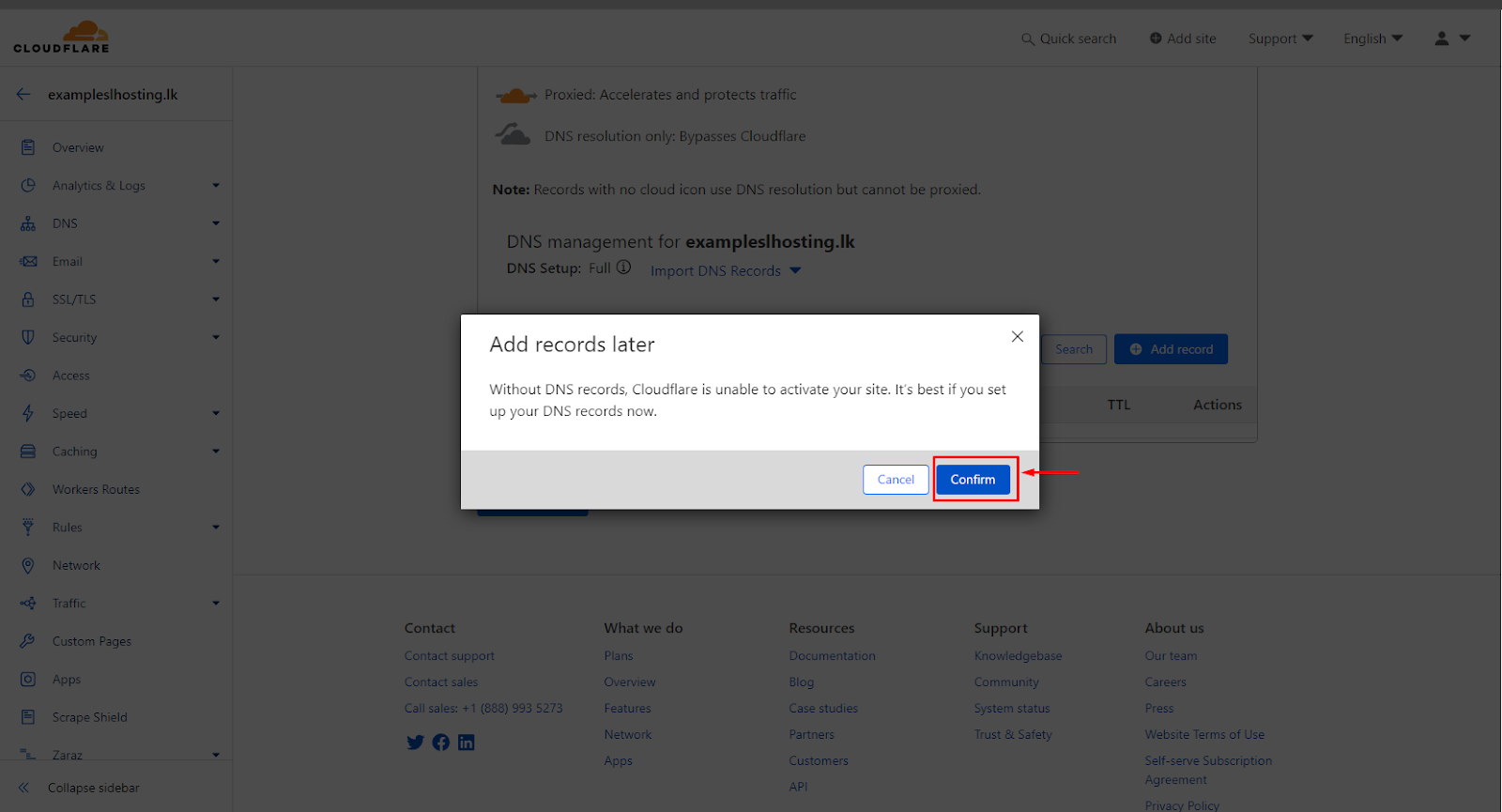The height and width of the screenshot is (812, 1502).
Task: Select Overview in the sidebar
Action: coord(78,147)
